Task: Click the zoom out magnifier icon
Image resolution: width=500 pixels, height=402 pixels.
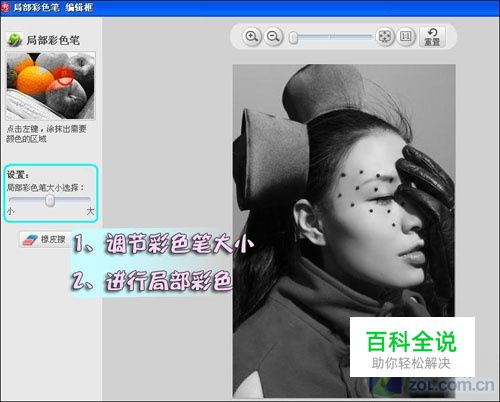Action: (x=273, y=37)
